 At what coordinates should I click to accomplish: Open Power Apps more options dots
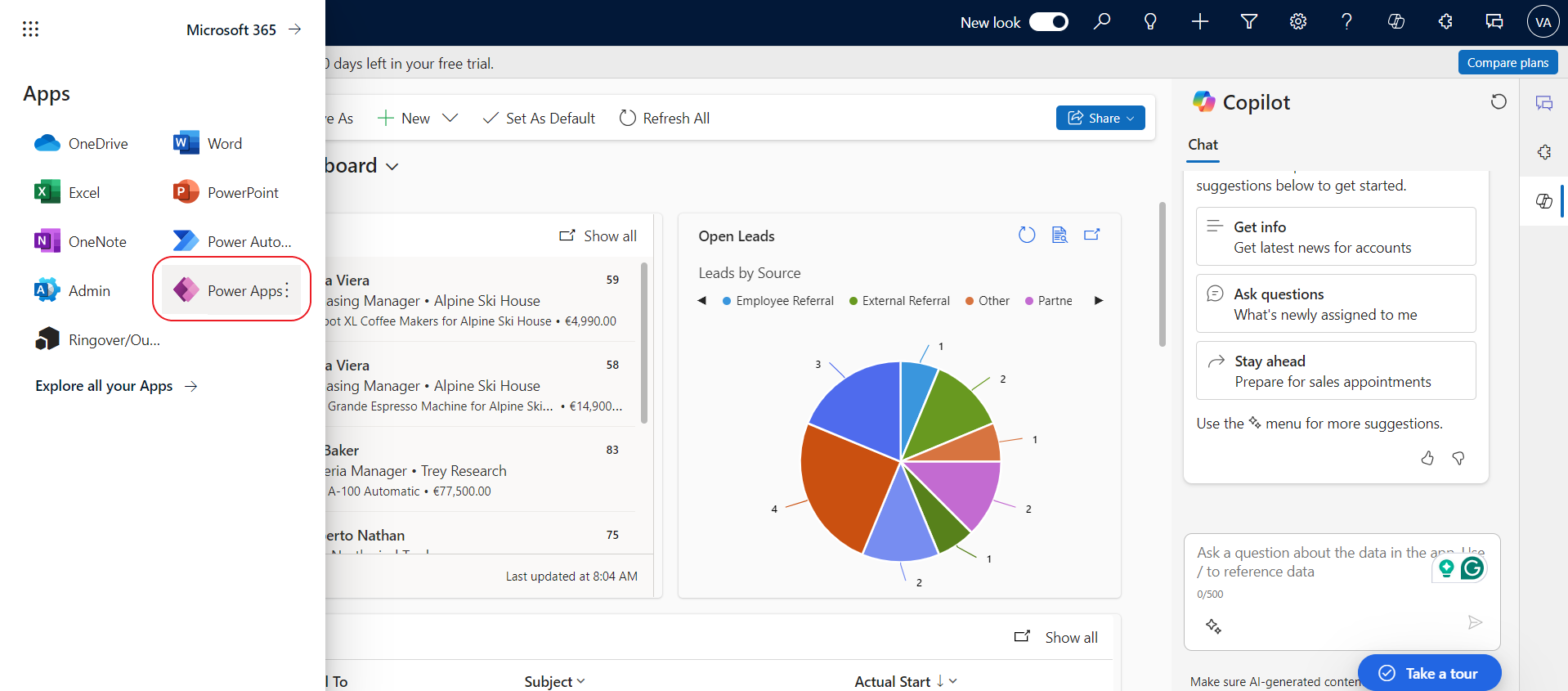point(287,291)
